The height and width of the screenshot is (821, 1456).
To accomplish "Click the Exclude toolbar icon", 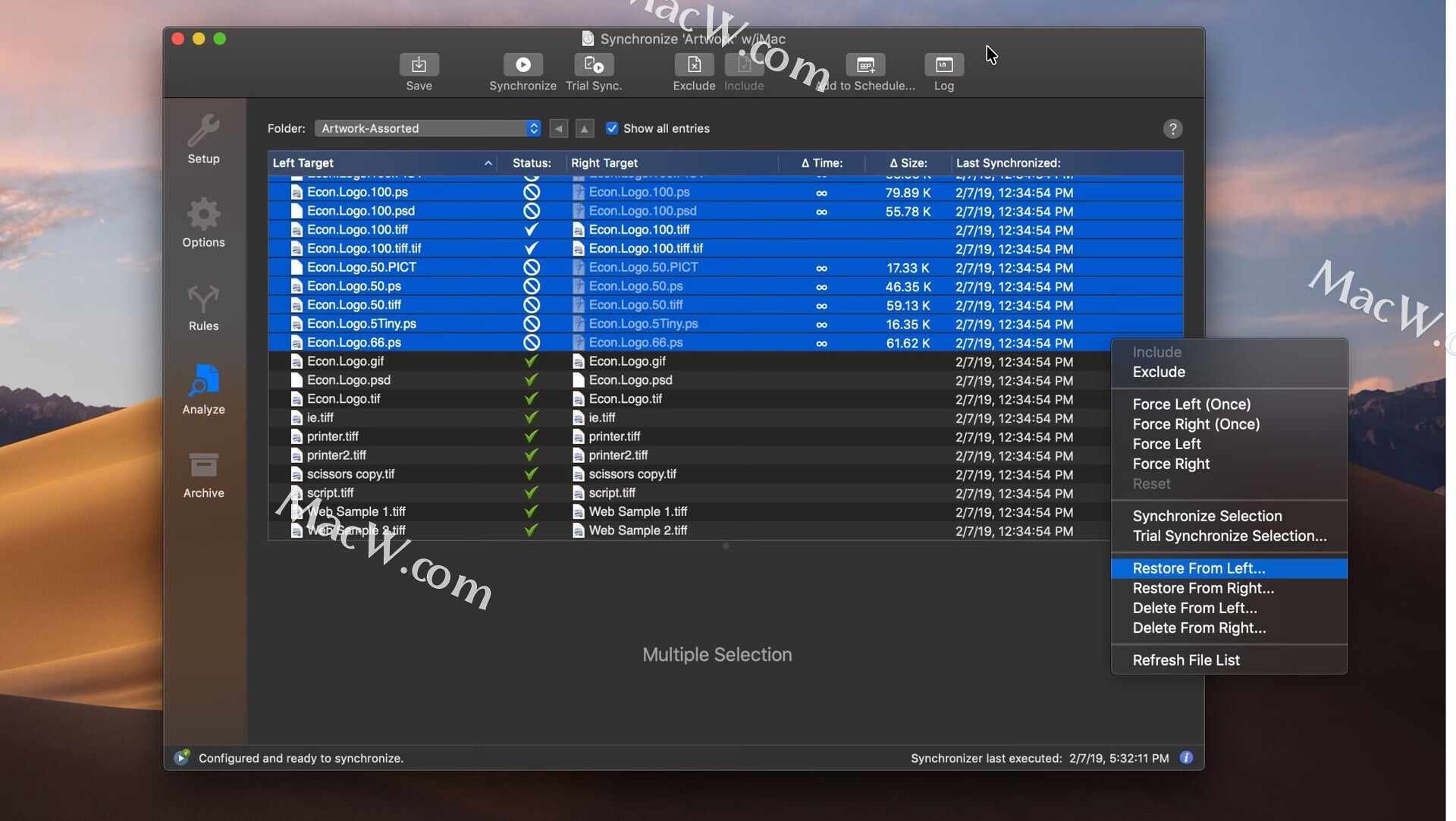I will pyautogui.click(x=694, y=65).
